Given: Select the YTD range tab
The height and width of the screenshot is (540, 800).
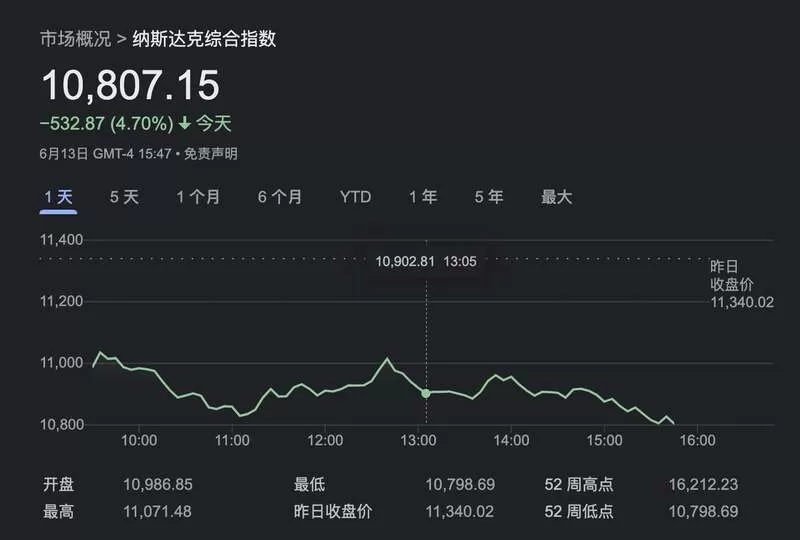Looking at the screenshot, I should (x=356, y=197).
